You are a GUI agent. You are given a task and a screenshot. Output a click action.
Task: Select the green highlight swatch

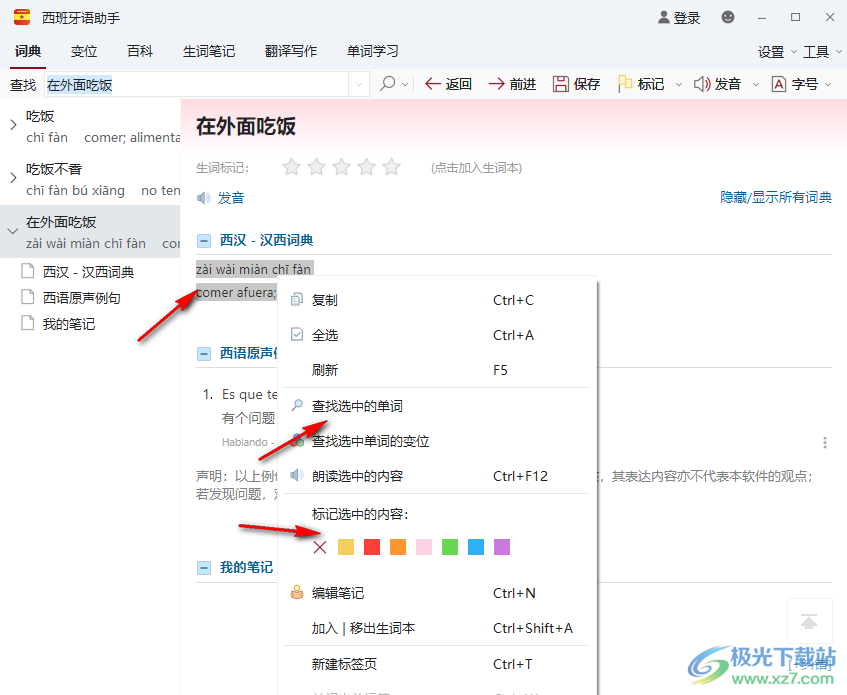(449, 547)
